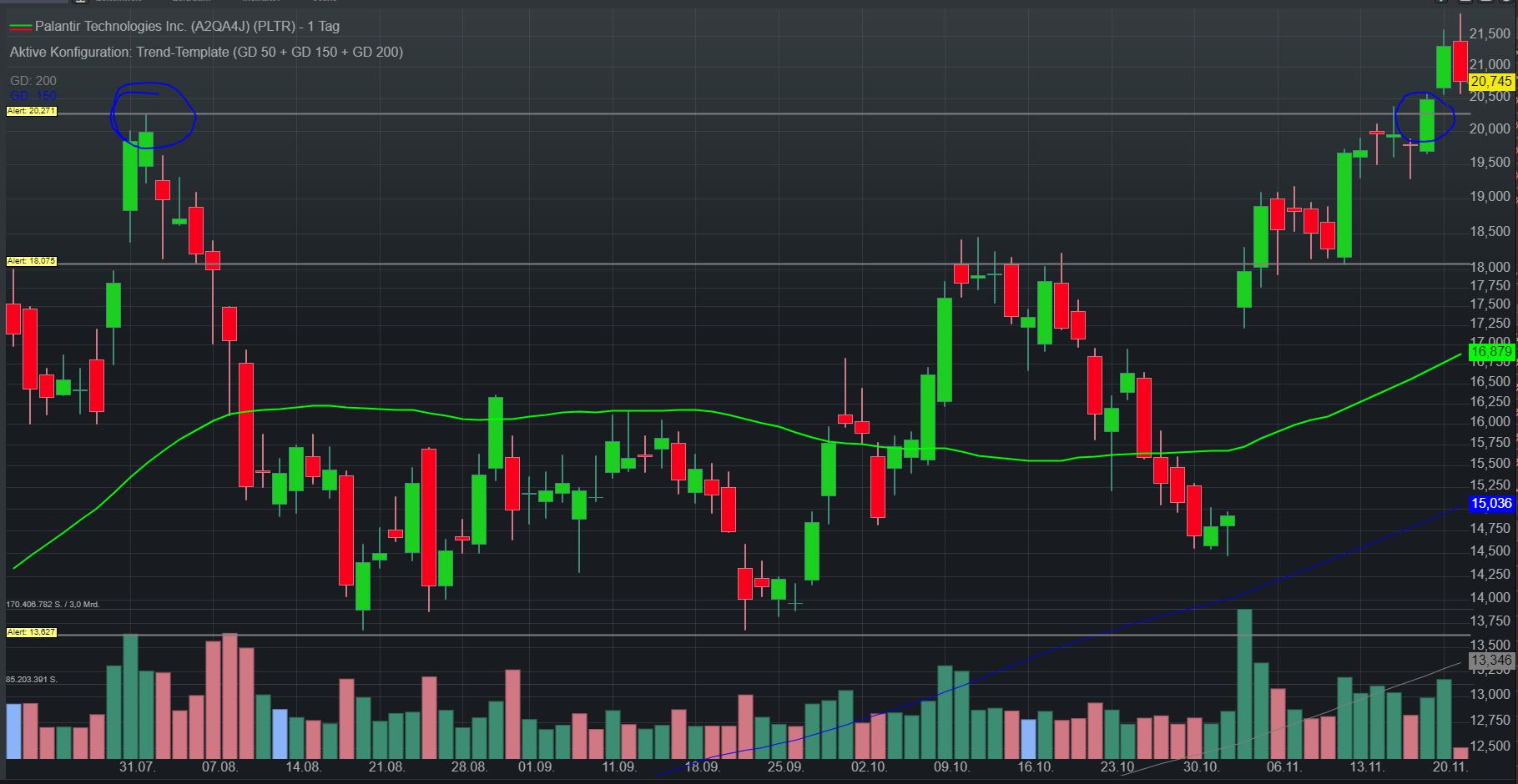Click the Alert: 18,075 price alert tag
This screenshot has width=1518, height=784.
pyautogui.click(x=32, y=261)
